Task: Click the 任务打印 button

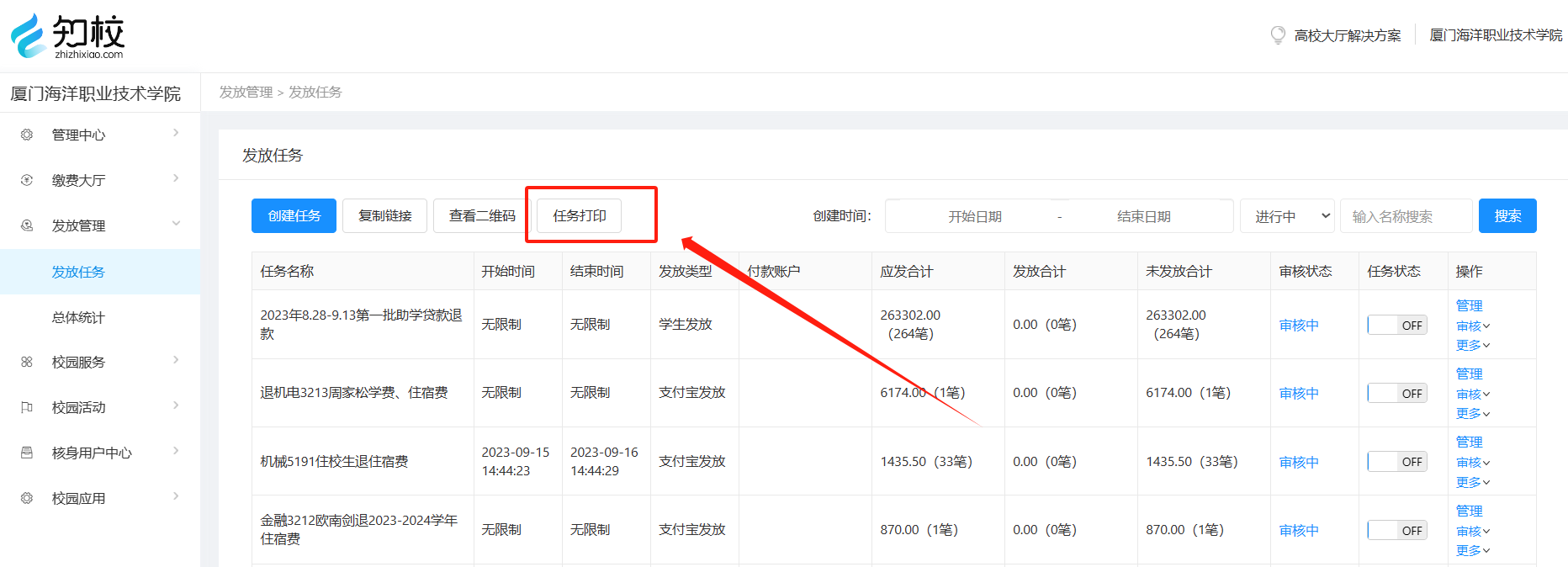Action: click(x=579, y=215)
